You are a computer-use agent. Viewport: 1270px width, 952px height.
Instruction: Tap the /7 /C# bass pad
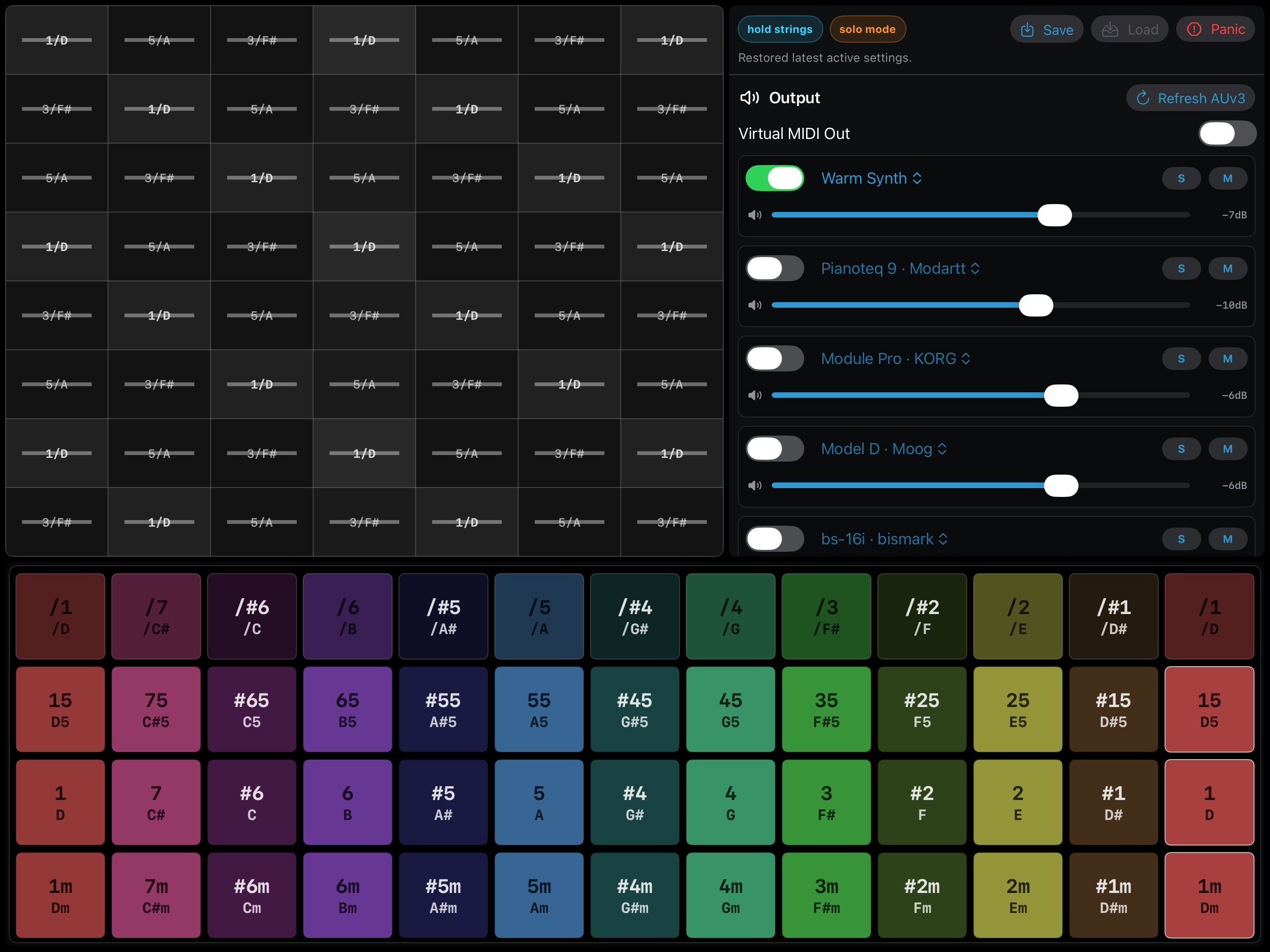click(x=156, y=616)
